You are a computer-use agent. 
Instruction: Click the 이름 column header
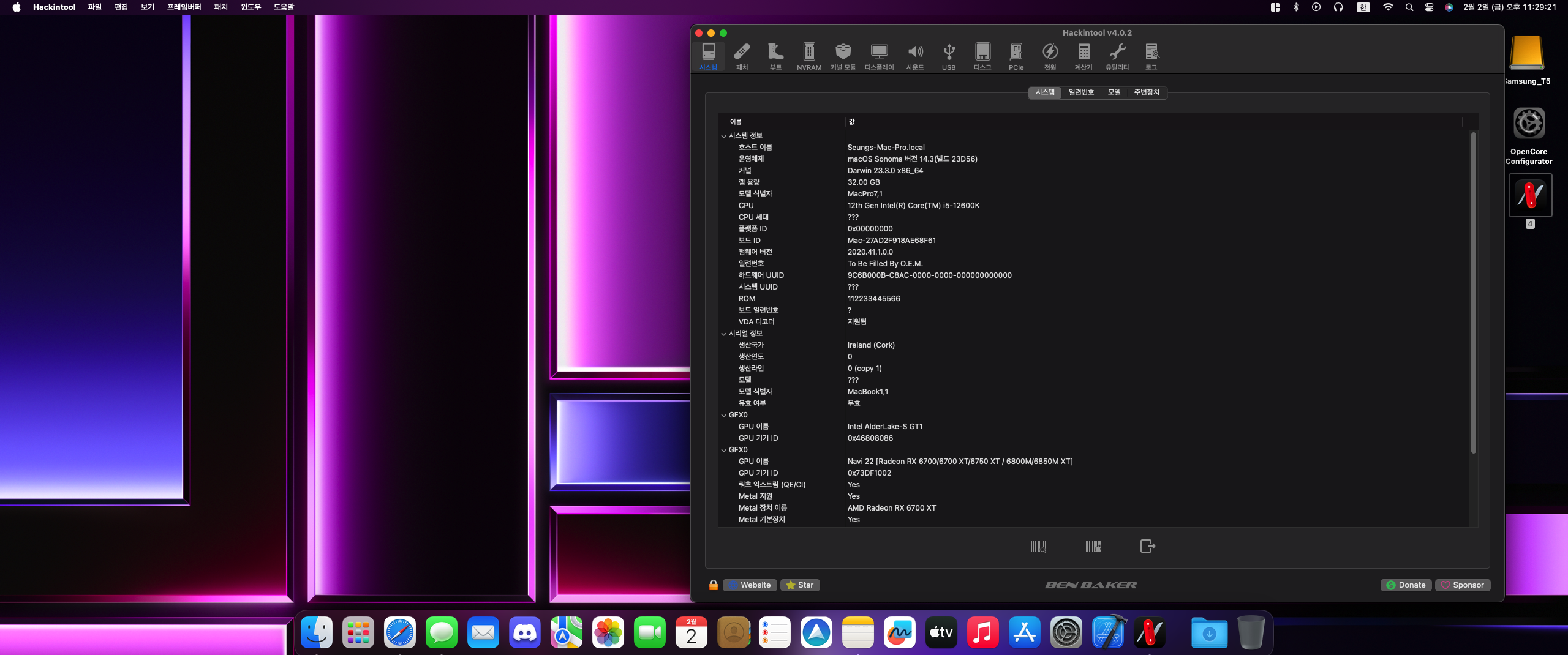click(782, 122)
